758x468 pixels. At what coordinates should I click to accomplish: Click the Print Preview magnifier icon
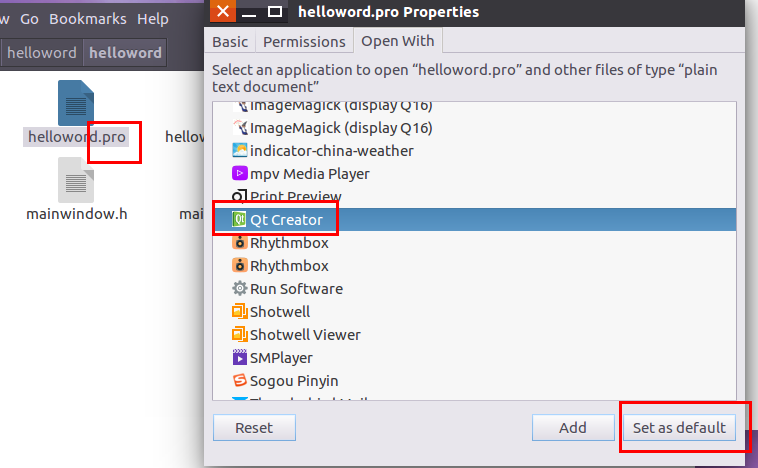(239, 196)
